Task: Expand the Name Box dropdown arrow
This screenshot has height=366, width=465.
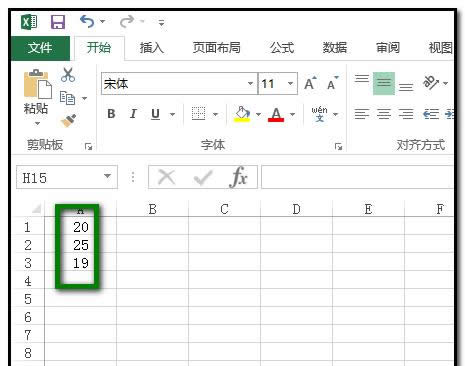Action: coord(107,176)
